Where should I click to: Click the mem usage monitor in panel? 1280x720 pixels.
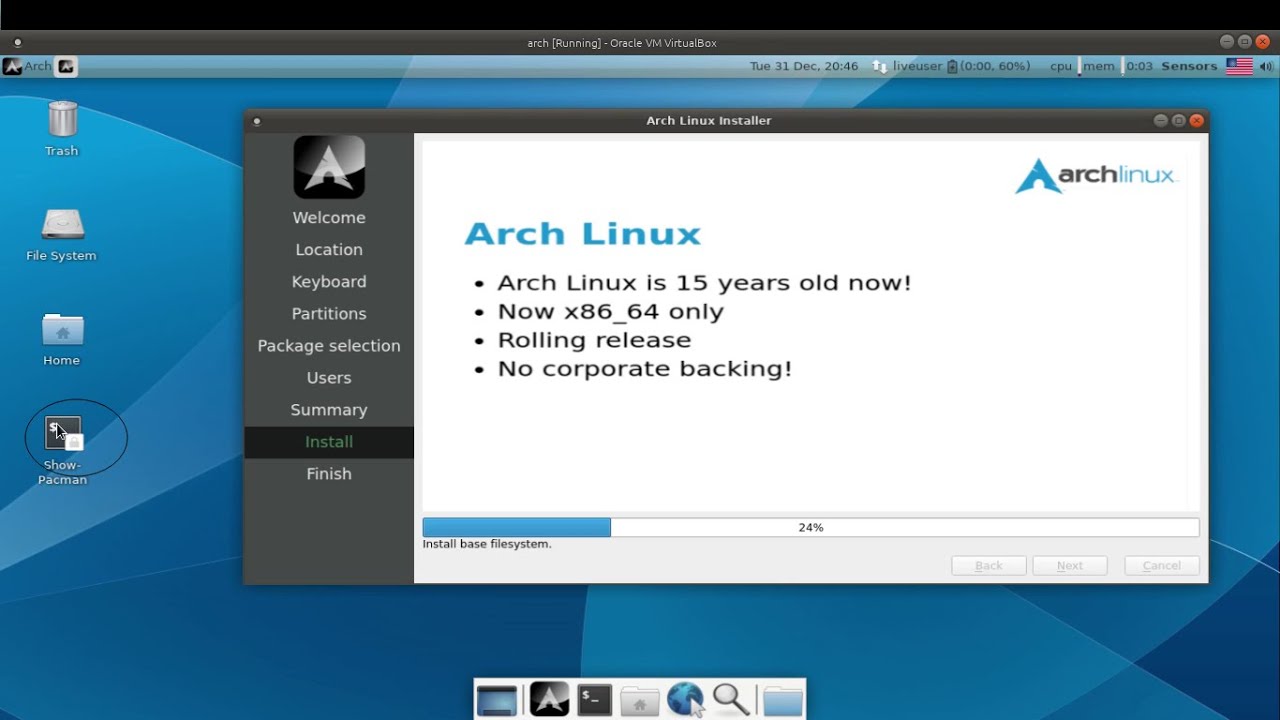pos(1098,66)
